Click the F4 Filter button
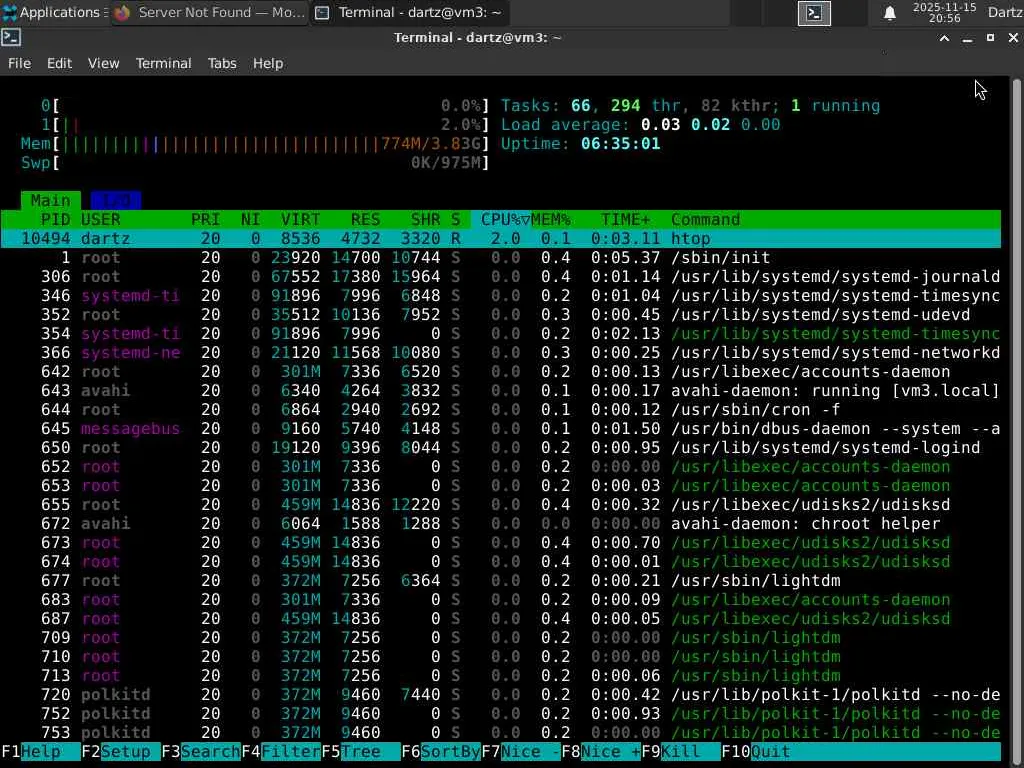Viewport: 1024px width, 768px height. [281, 752]
